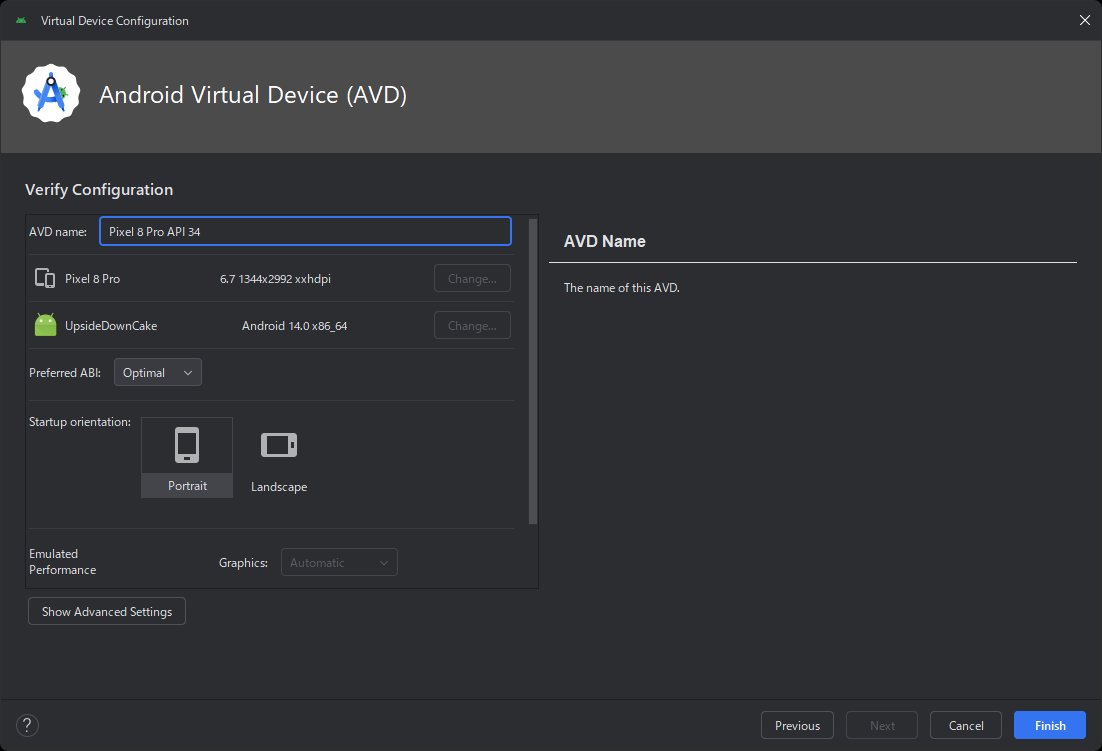Toggle Portrait as startup orientation
This screenshot has height=751, width=1102.
pos(187,457)
